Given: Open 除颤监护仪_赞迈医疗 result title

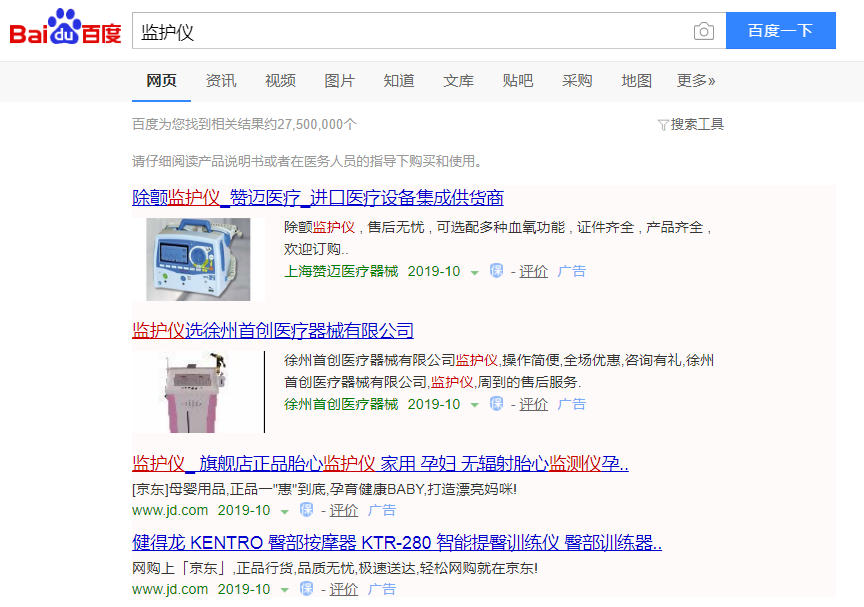Looking at the screenshot, I should [x=318, y=197].
